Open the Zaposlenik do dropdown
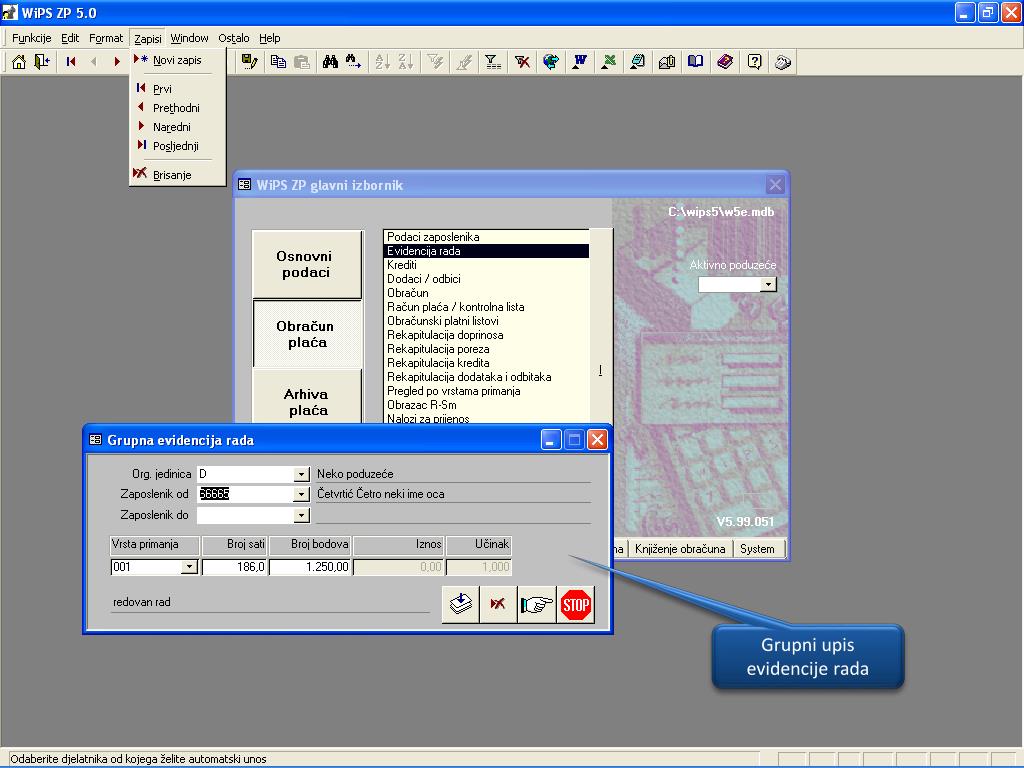This screenshot has width=1024, height=768. click(301, 515)
